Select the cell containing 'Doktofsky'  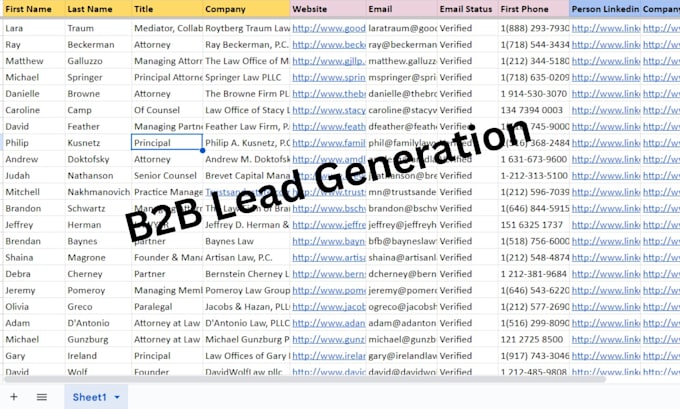98,159
